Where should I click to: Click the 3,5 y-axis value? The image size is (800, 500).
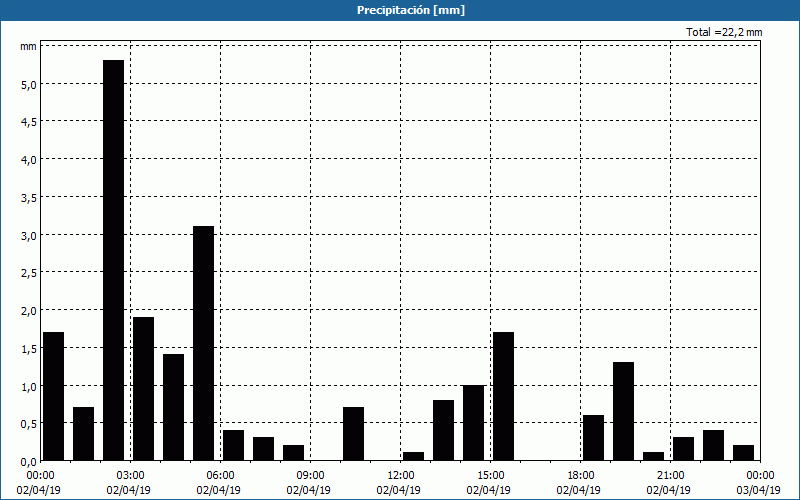click(29, 197)
